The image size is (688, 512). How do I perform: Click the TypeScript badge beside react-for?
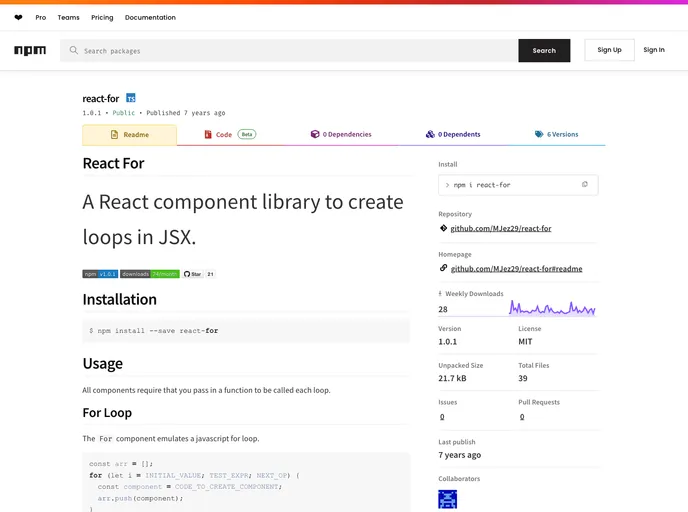click(131, 98)
